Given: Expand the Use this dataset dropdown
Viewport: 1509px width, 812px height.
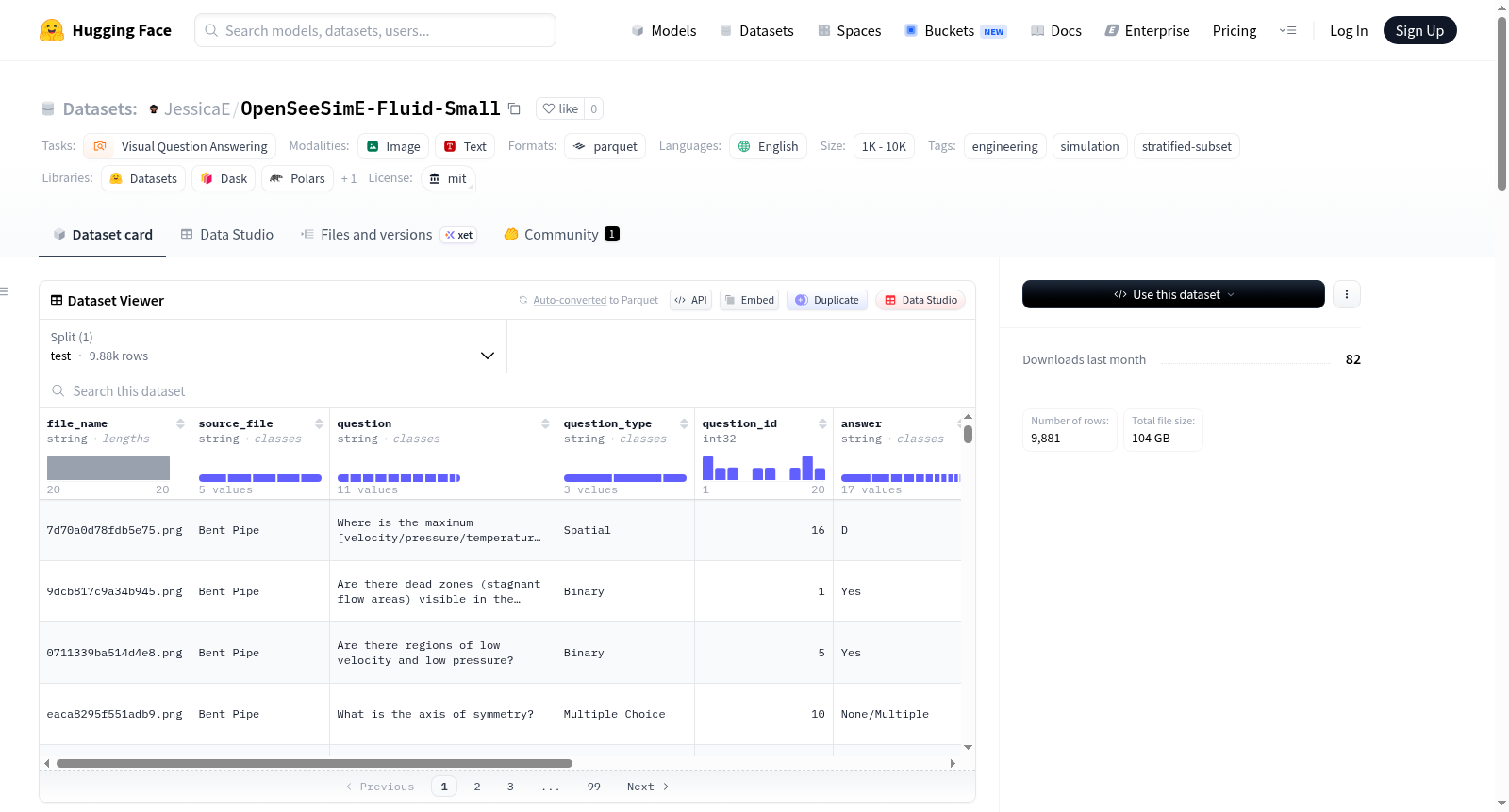Looking at the screenshot, I should (1173, 294).
